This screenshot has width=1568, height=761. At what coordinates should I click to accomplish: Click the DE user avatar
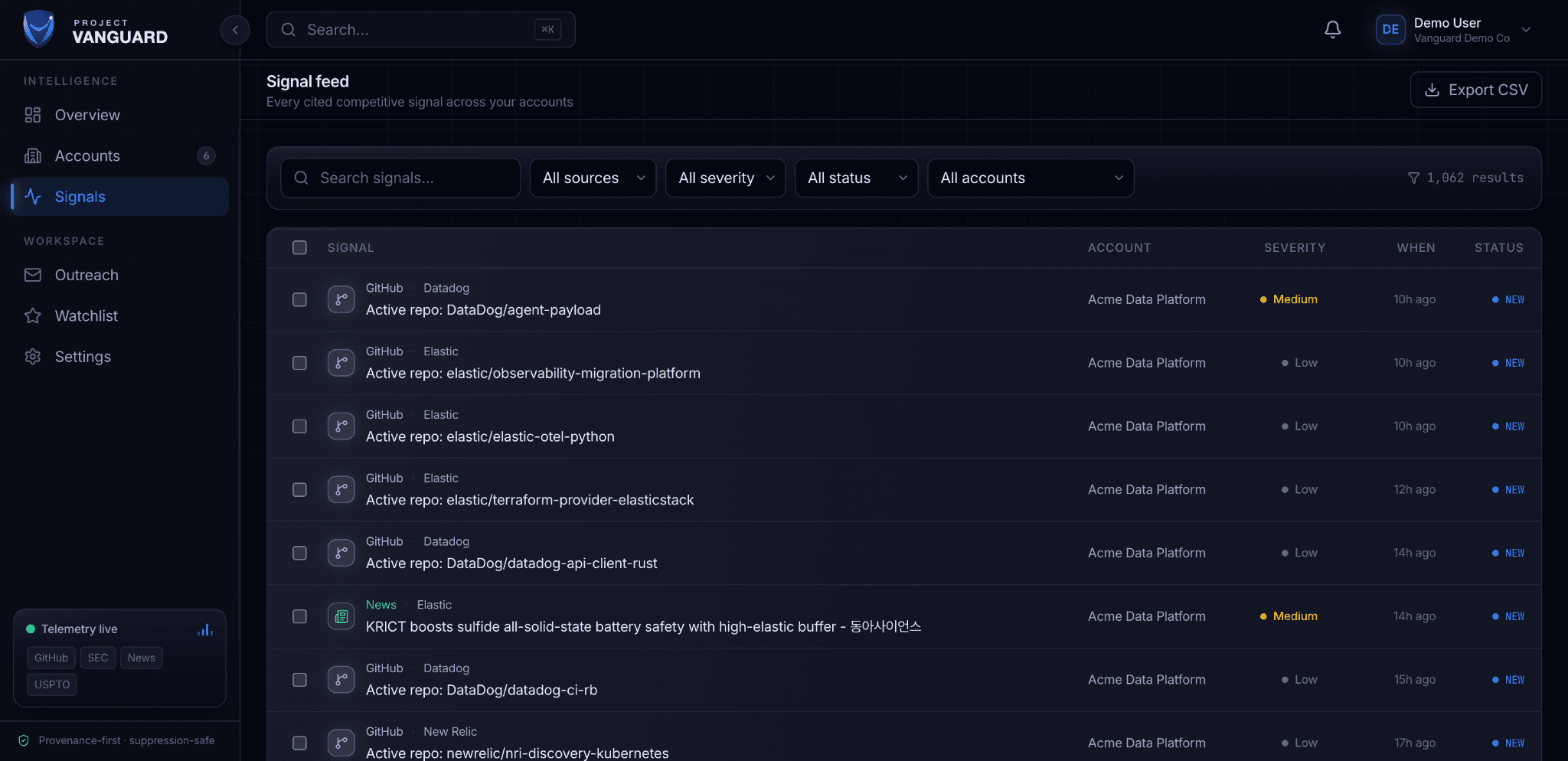click(x=1390, y=30)
